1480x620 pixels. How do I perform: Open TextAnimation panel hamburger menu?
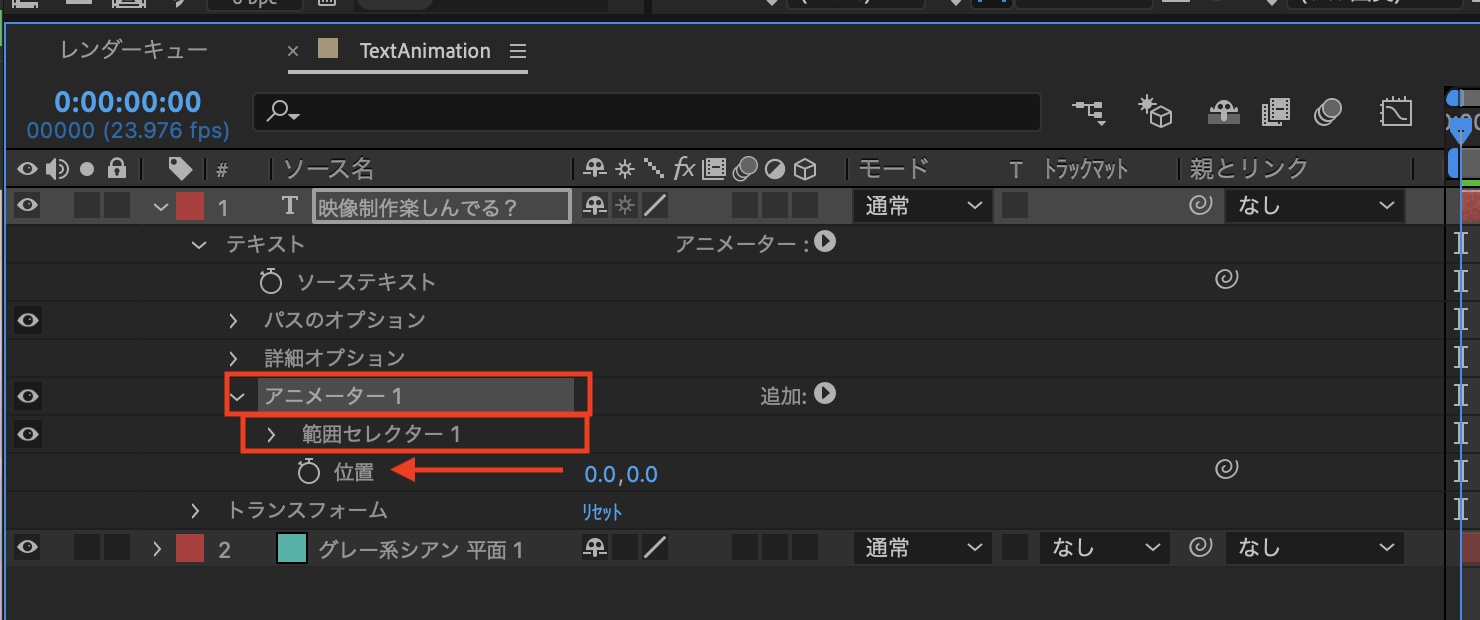click(517, 51)
